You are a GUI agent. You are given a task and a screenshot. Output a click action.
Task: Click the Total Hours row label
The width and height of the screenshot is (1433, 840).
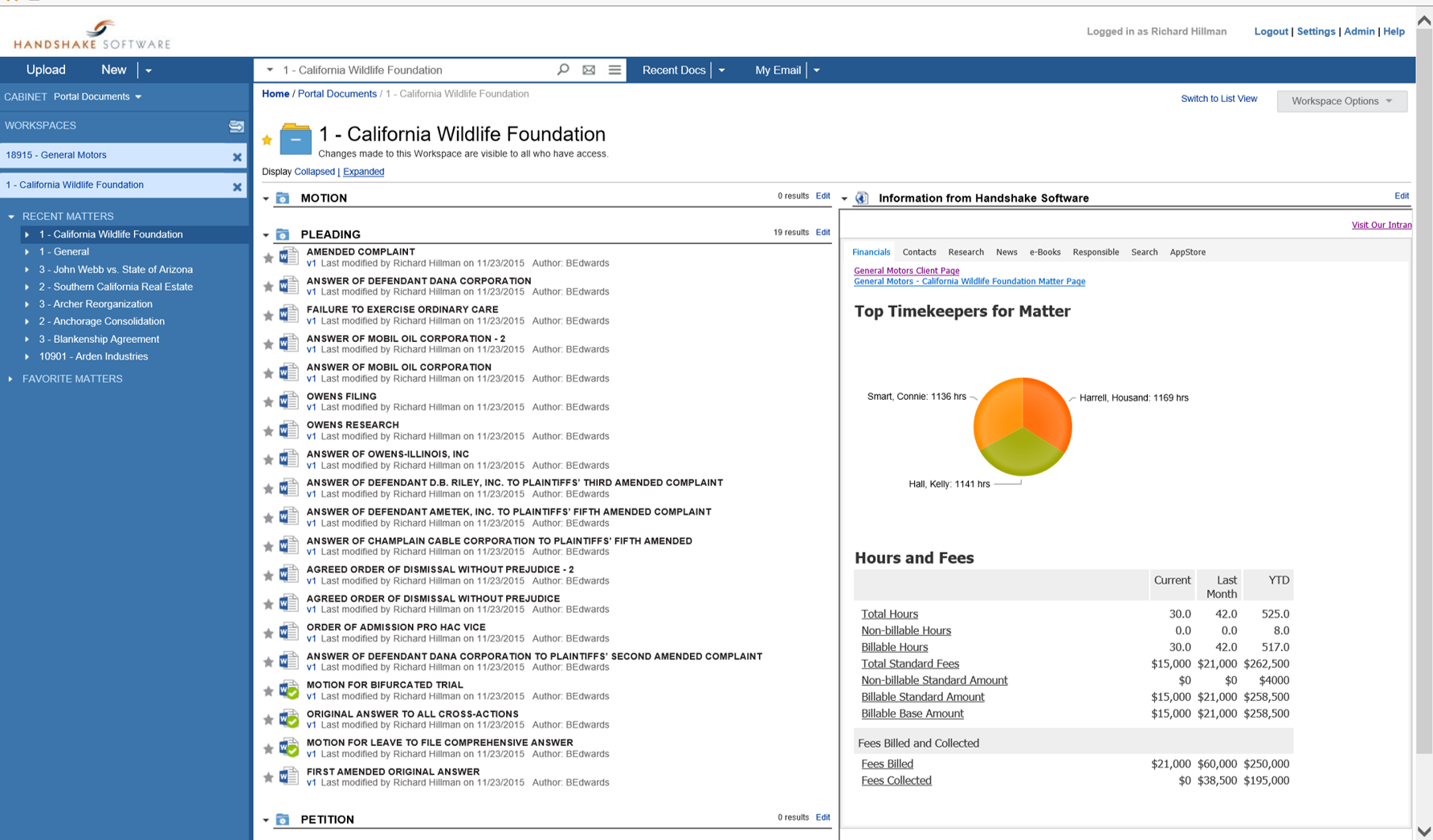tap(889, 614)
